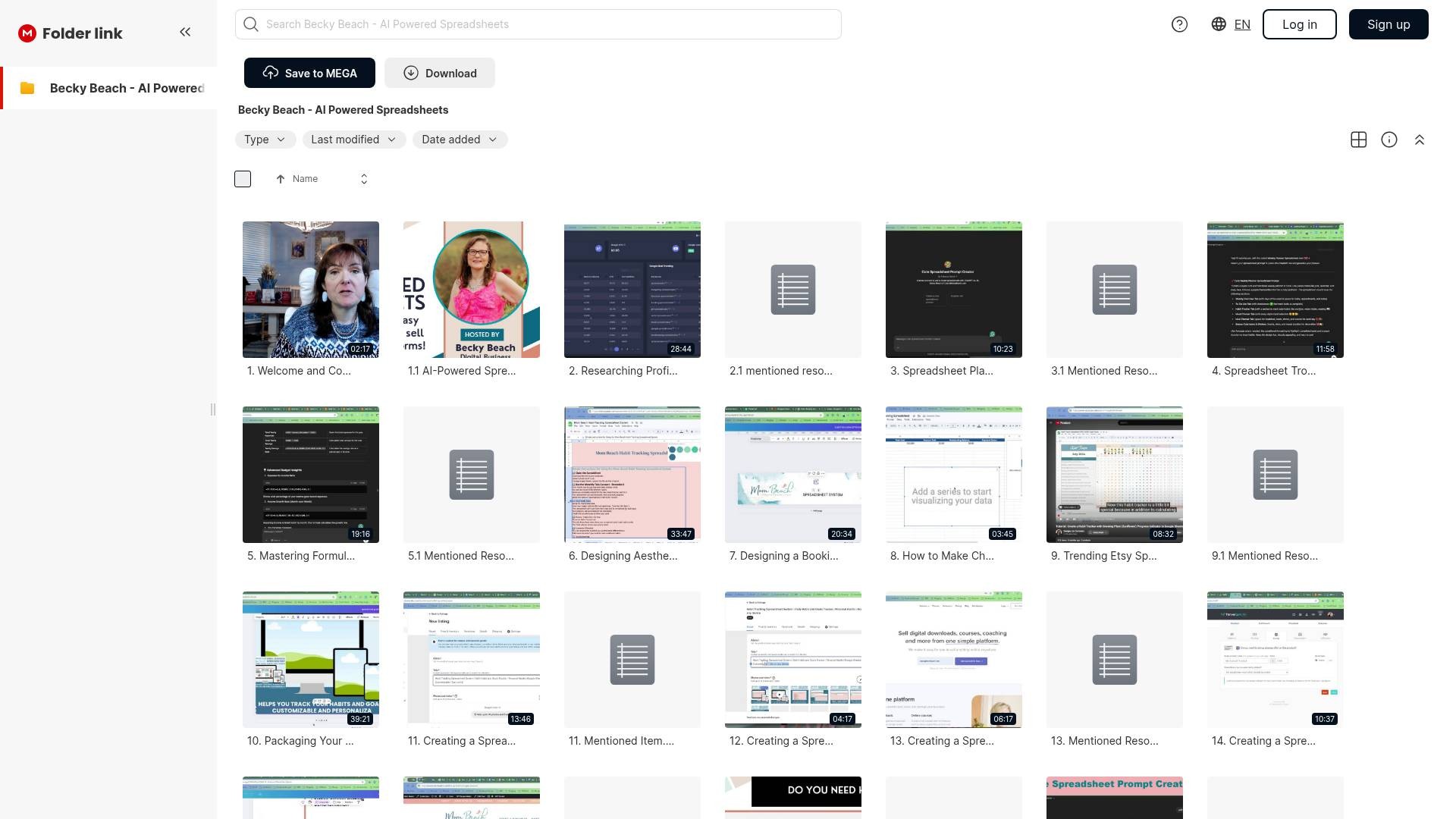The height and width of the screenshot is (819, 1456).
Task: Collapse the left sidebar panel
Action: [x=185, y=32]
